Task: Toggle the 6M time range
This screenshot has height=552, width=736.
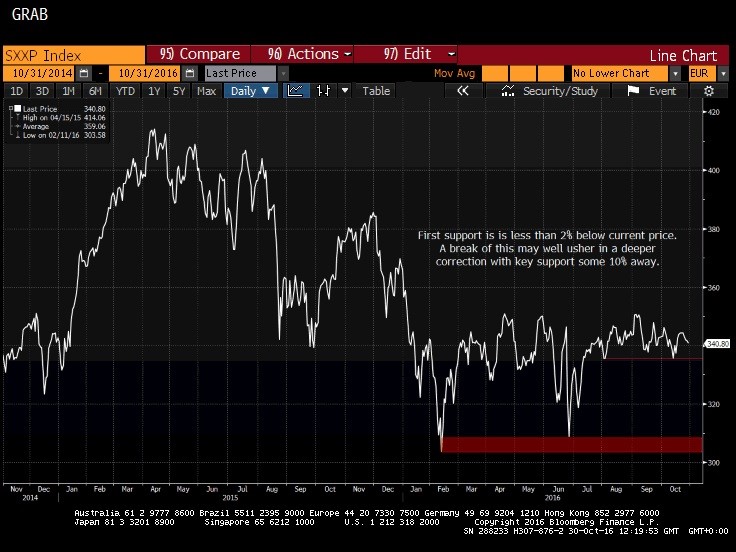Action: coord(95,91)
